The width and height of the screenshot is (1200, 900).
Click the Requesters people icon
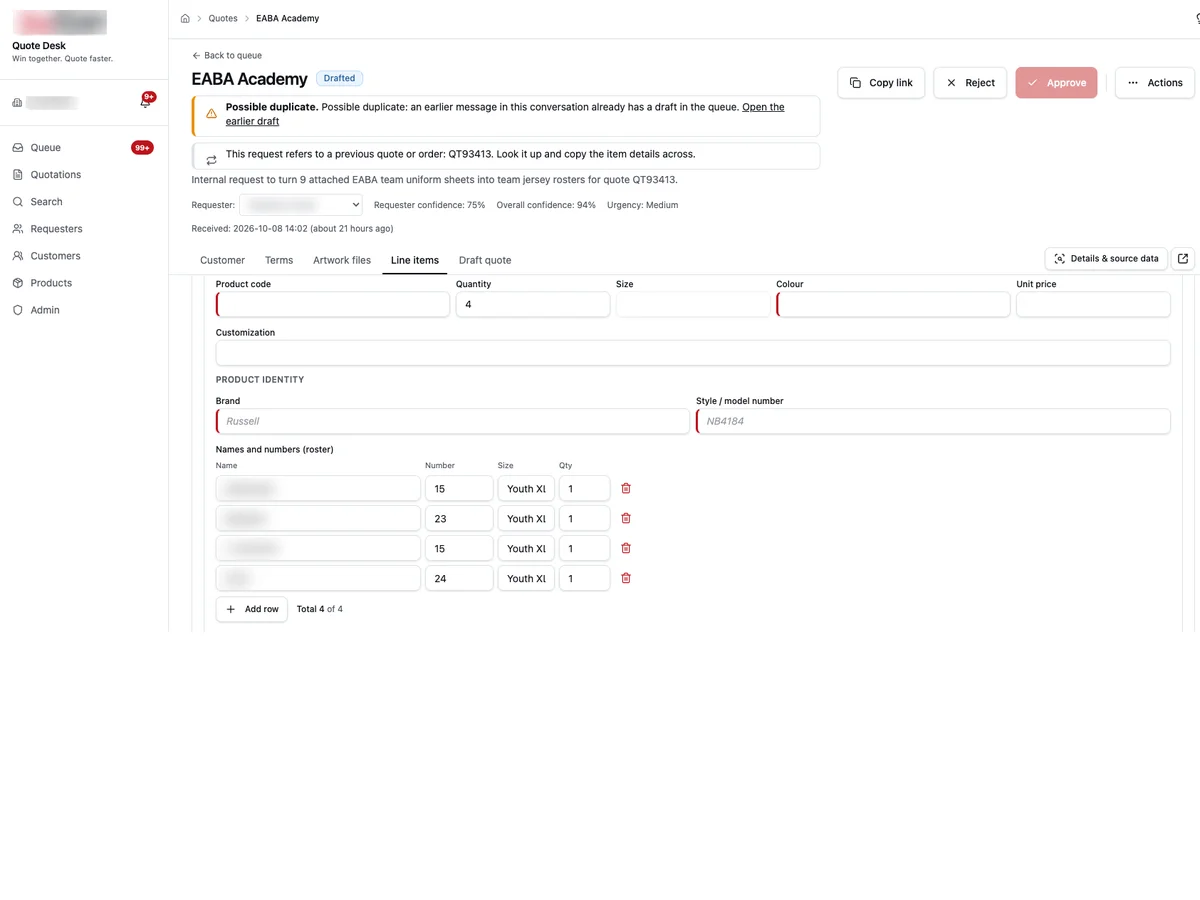(x=18, y=229)
